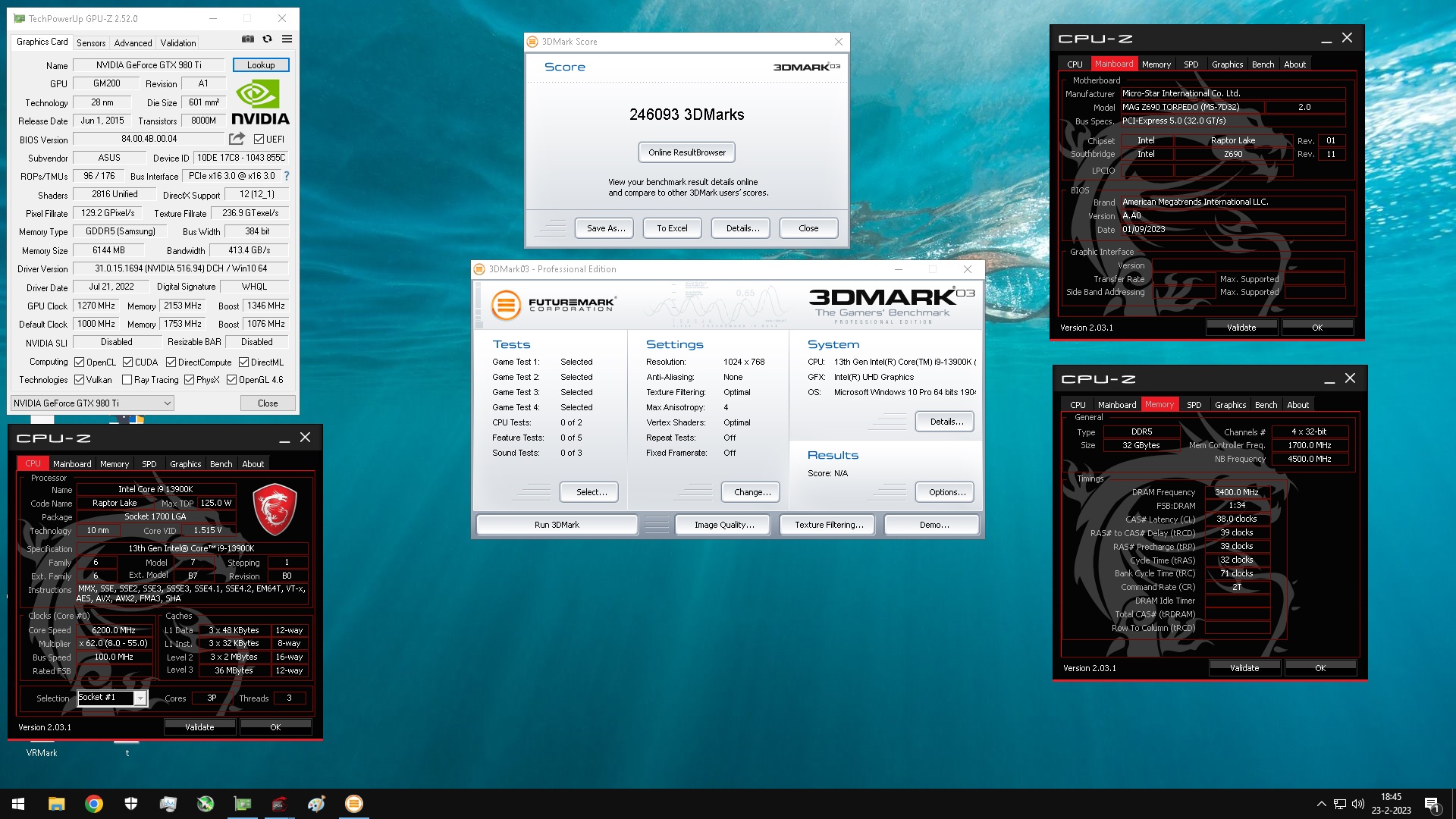Toggle the Ray Tracing checkbox
The height and width of the screenshot is (819, 1456).
pyautogui.click(x=127, y=380)
